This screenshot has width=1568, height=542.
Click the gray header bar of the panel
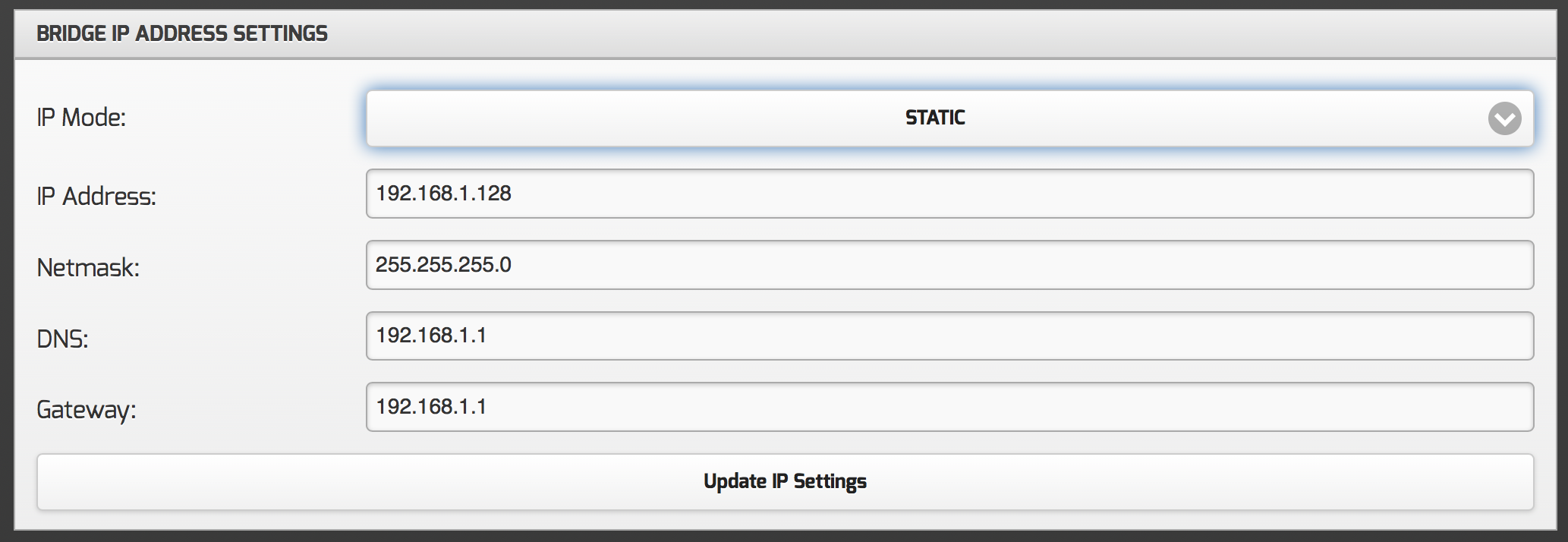[x=911, y=33]
